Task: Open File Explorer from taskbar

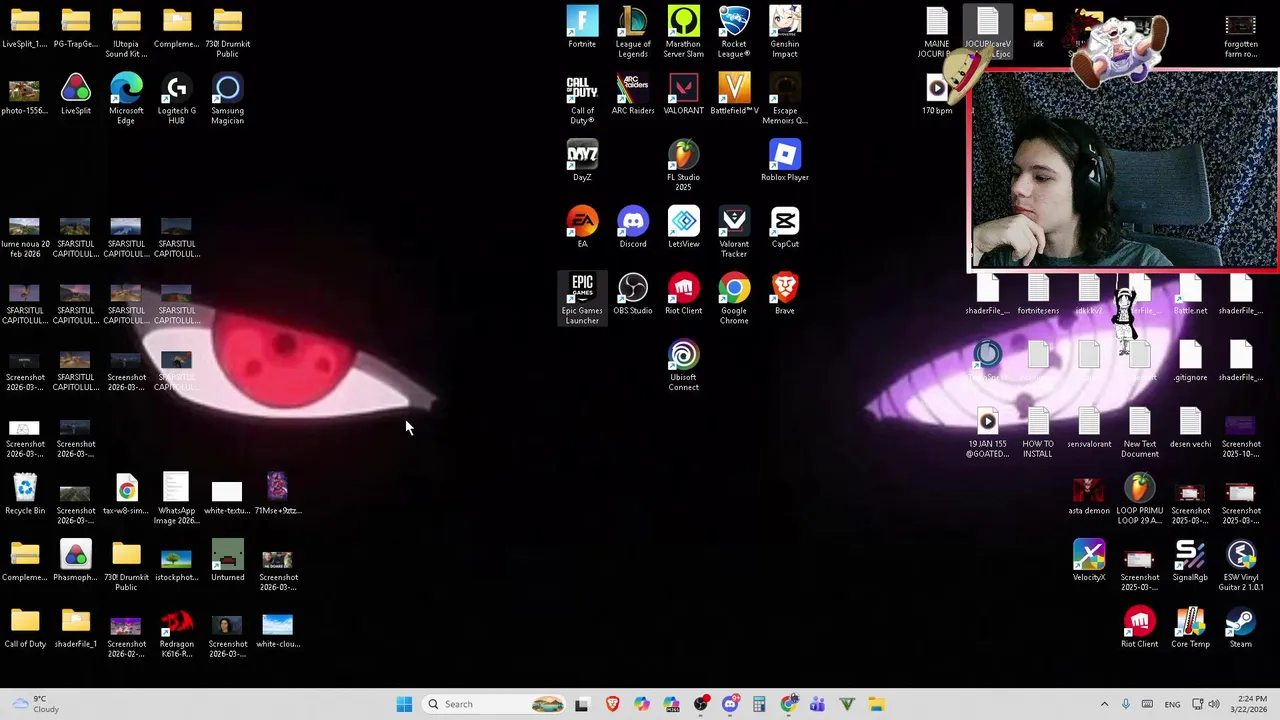Action: pyautogui.click(x=876, y=704)
